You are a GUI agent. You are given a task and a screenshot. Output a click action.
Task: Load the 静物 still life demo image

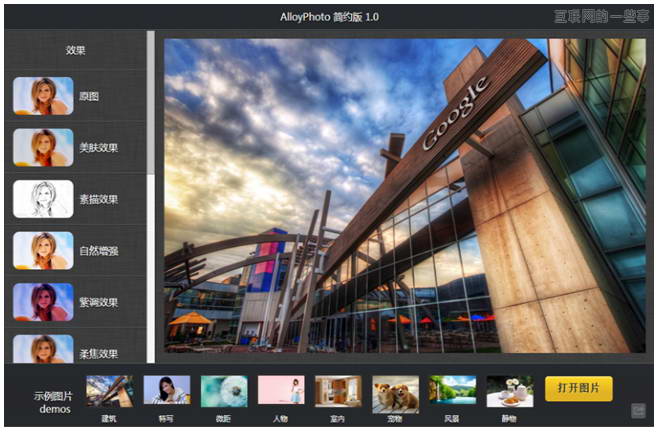tap(510, 391)
